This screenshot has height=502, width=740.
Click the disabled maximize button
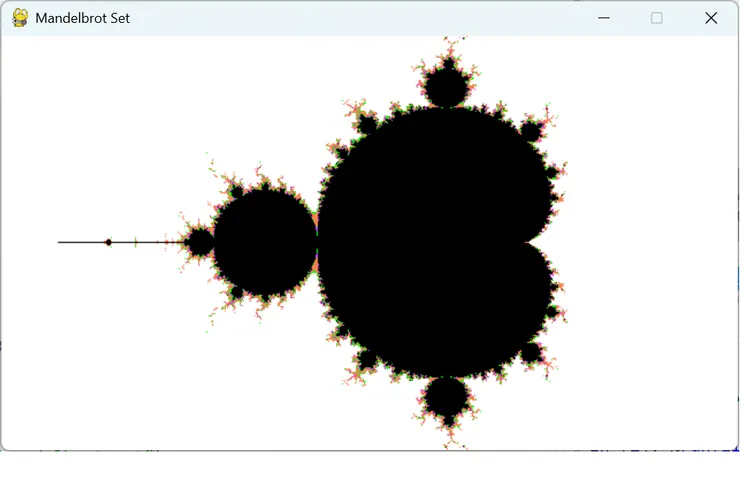(656, 18)
